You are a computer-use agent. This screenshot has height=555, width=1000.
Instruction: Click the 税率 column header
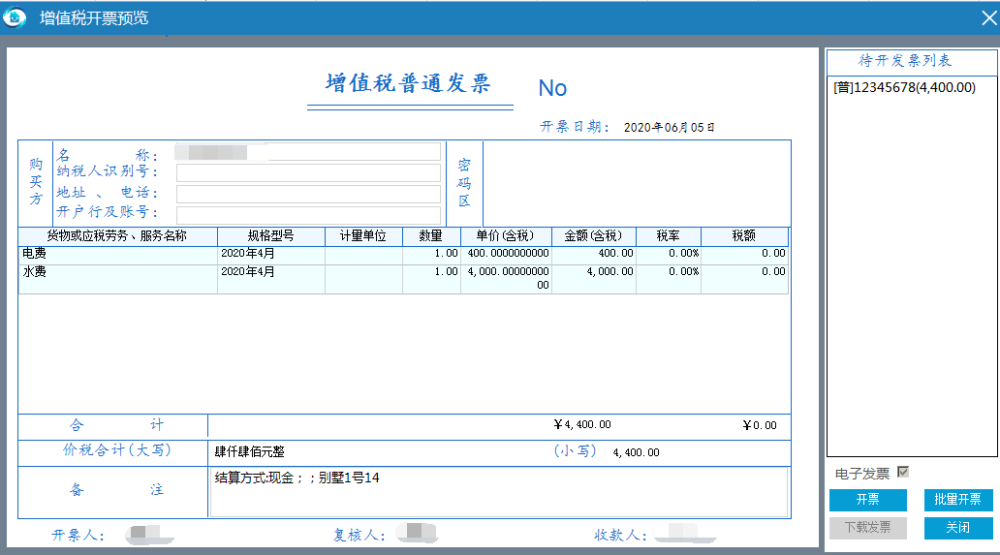pyautogui.click(x=668, y=236)
